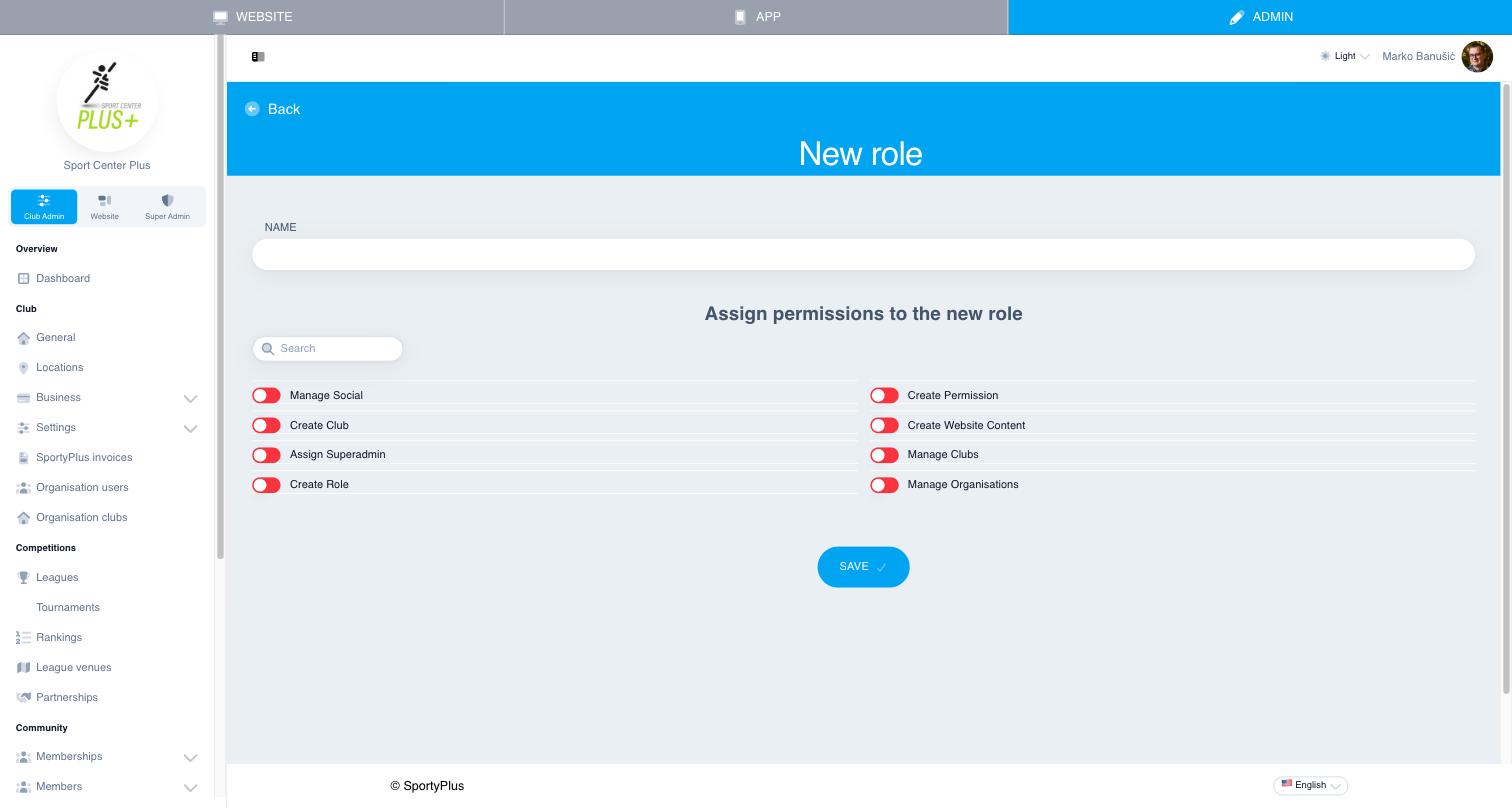This screenshot has height=808, width=1512.
Task: Enable the Manage Organisations toggle
Action: coord(884,485)
